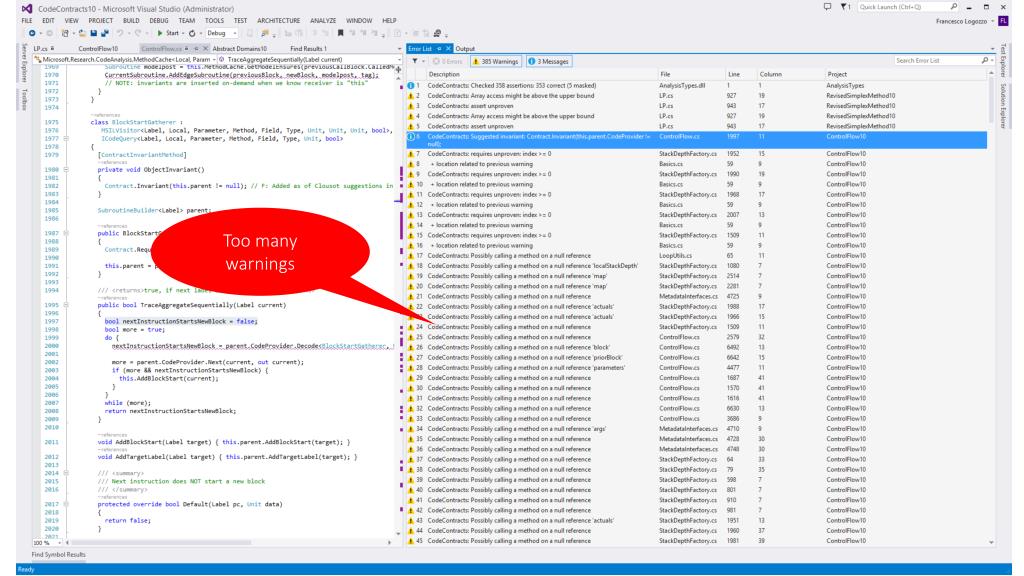Close the Error List tab
1024x576 pixels.
pyautogui.click(x=449, y=48)
